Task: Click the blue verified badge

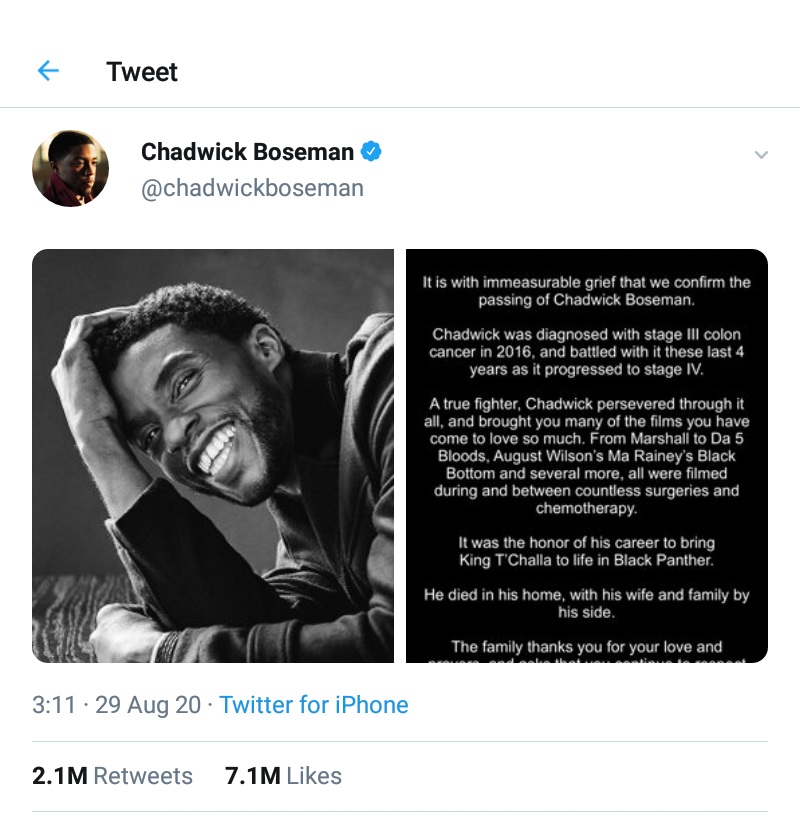Action: tap(371, 152)
